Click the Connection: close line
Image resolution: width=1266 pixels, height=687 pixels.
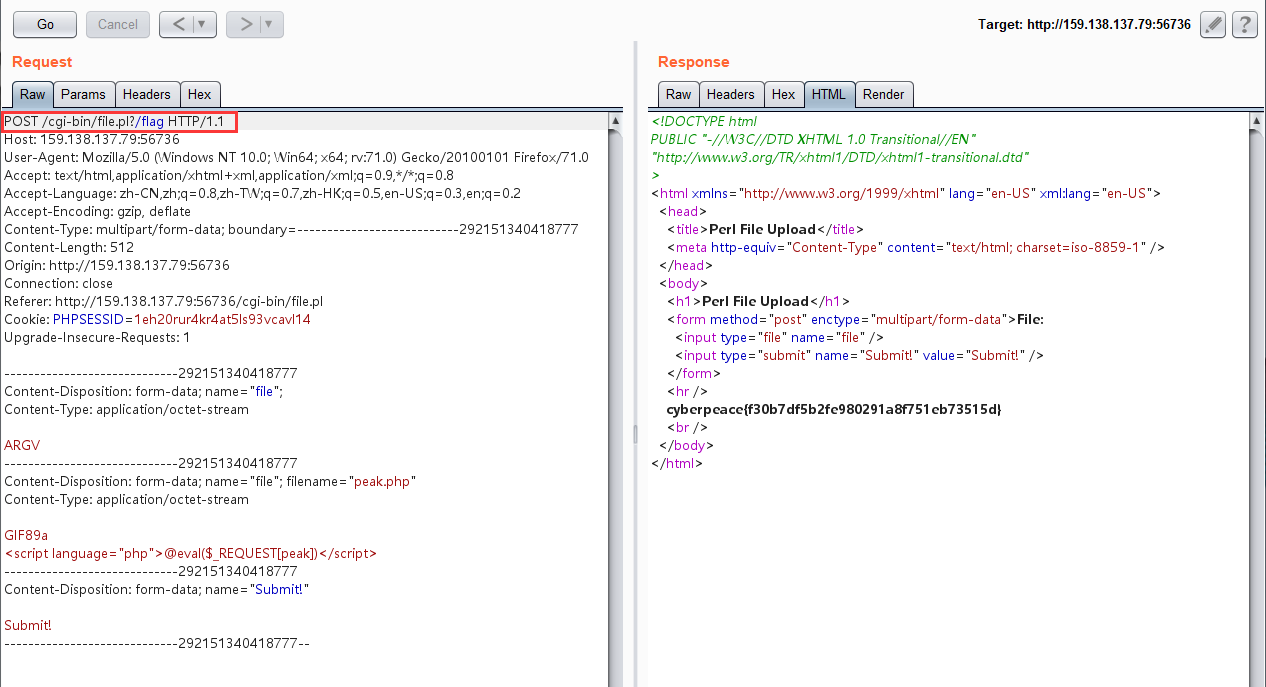tap(59, 284)
